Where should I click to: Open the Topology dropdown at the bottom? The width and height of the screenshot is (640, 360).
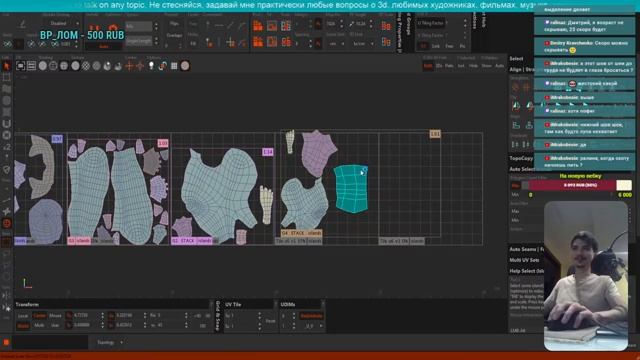pos(109,342)
